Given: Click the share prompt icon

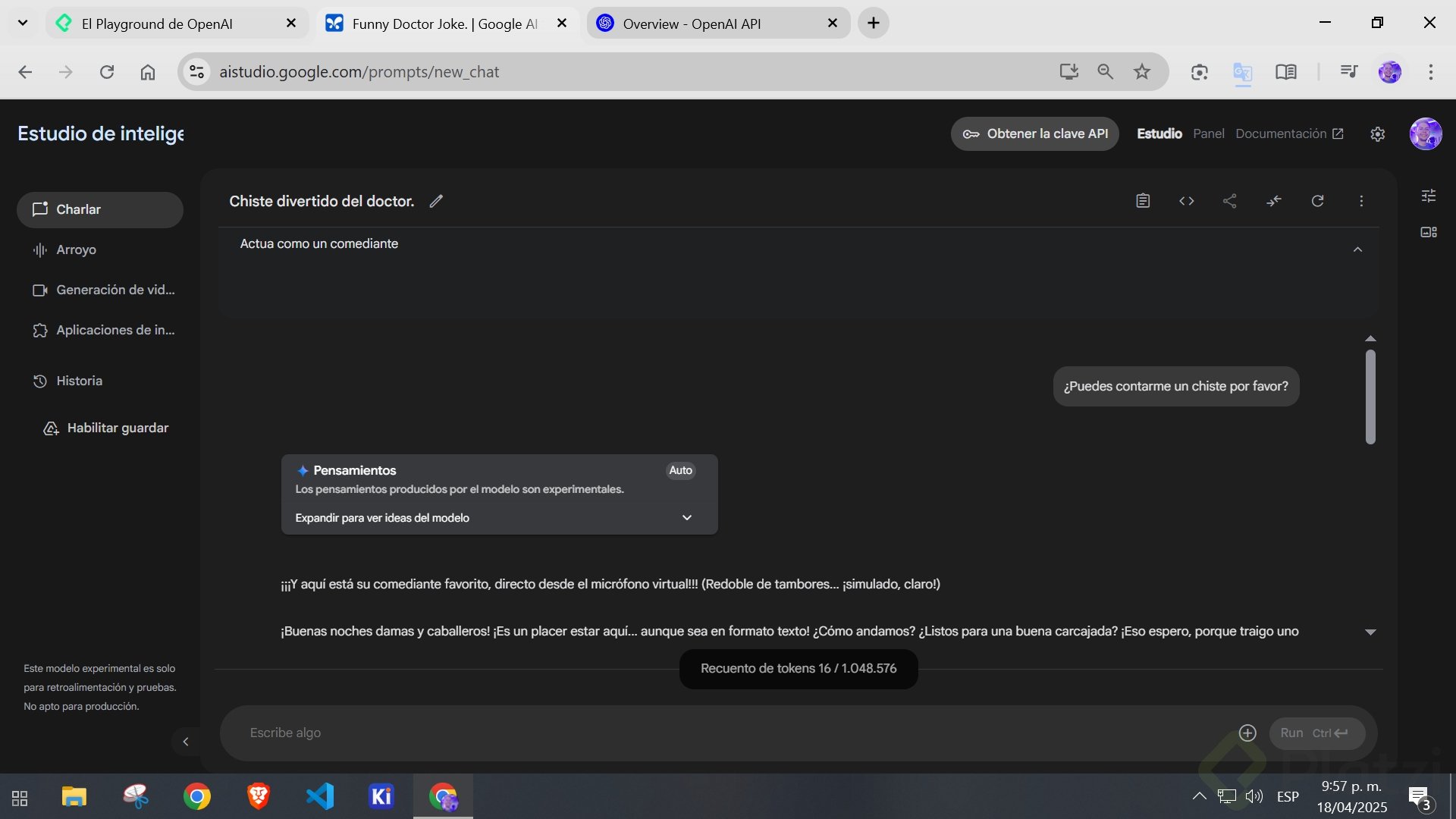Looking at the screenshot, I should 1230,201.
